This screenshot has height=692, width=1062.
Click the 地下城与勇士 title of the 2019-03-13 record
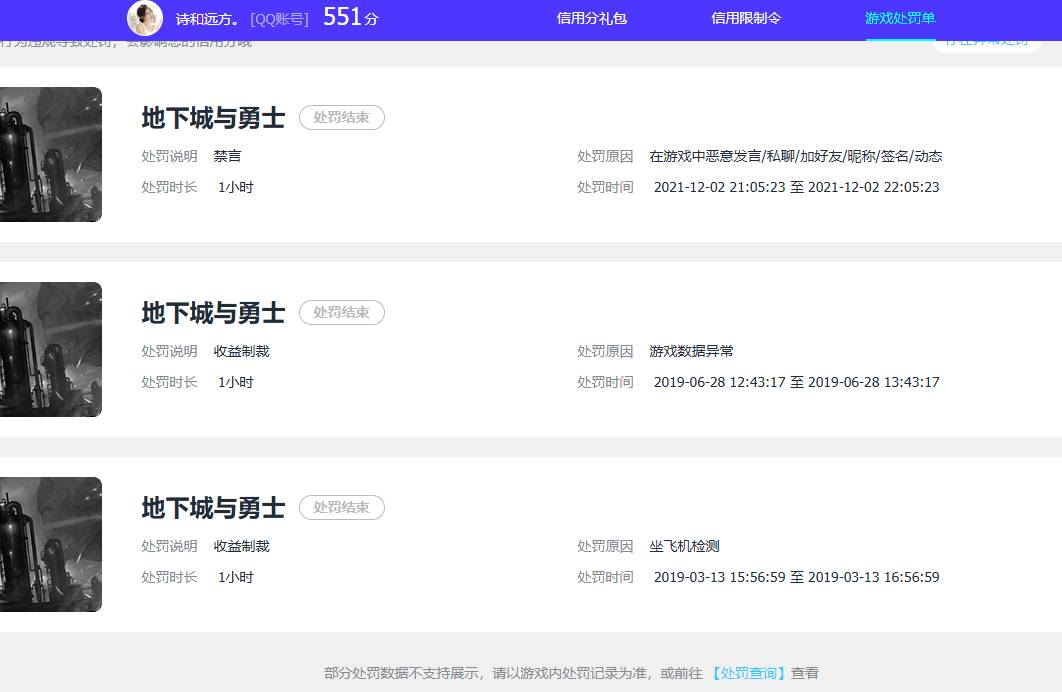click(213, 508)
